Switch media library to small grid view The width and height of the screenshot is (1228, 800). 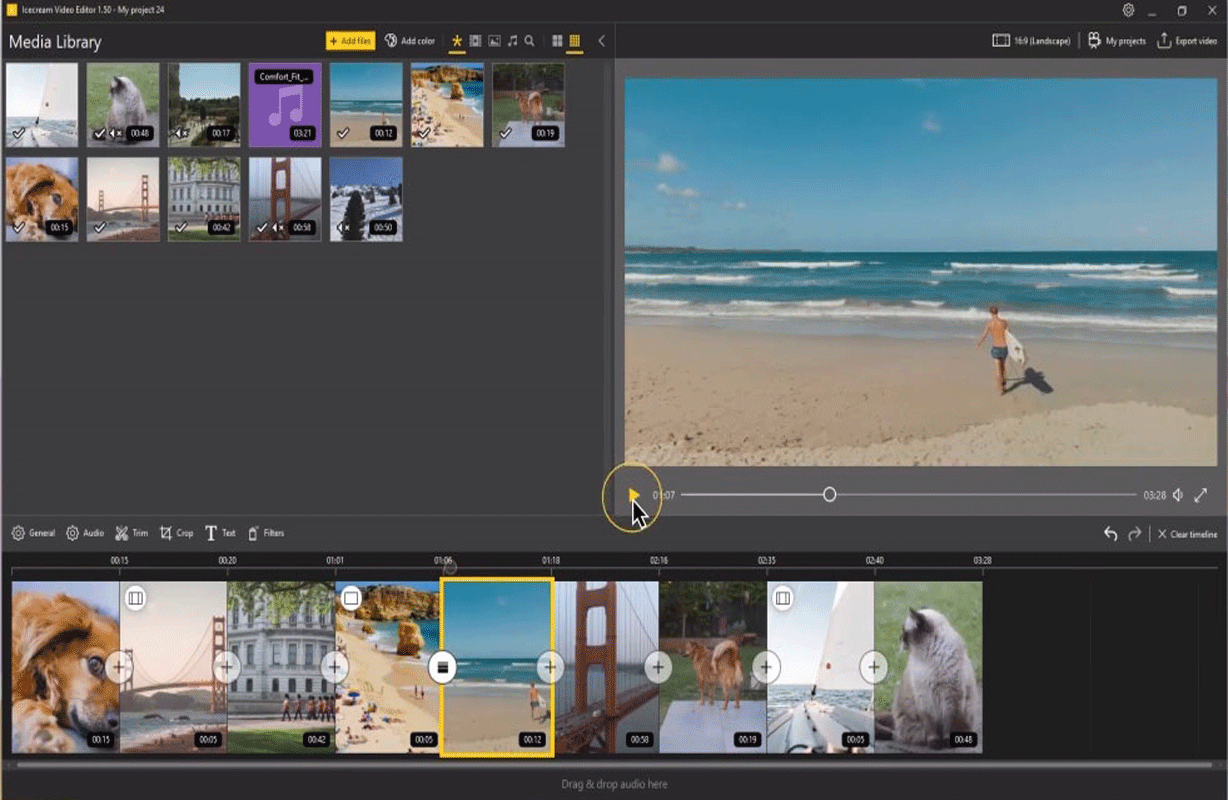pos(574,41)
